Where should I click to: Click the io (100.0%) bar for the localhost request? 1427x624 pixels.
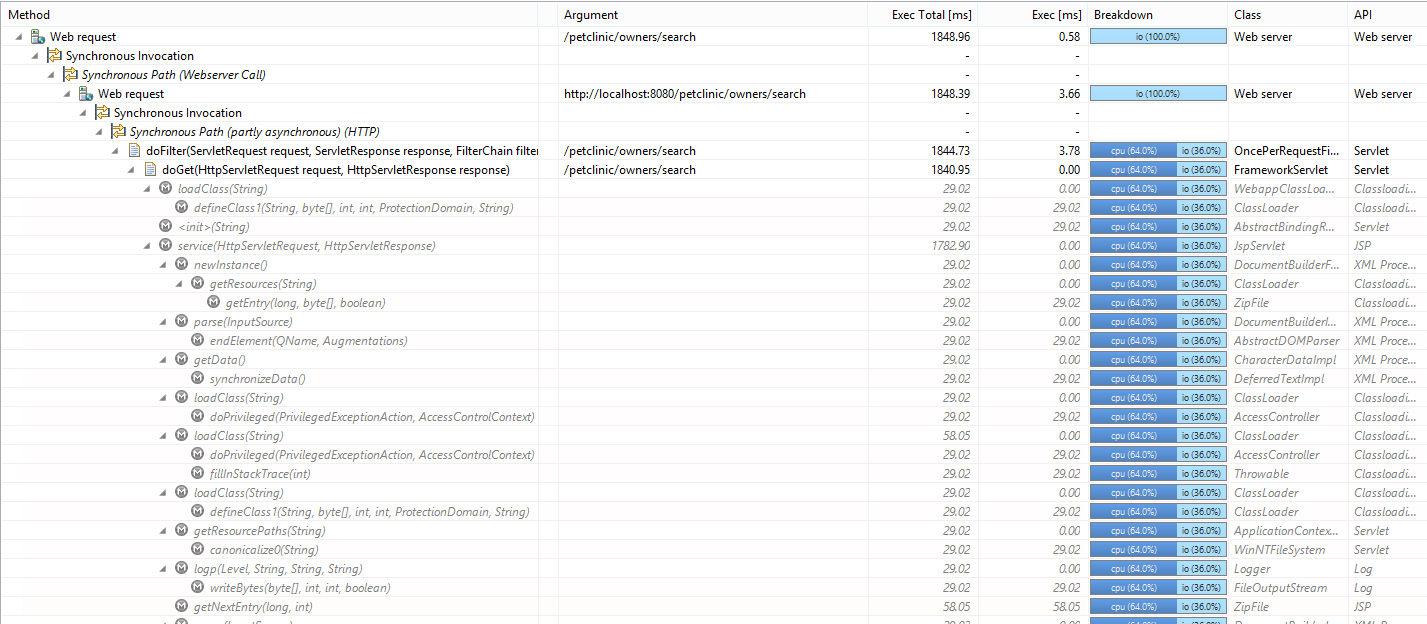pyautogui.click(x=1157, y=94)
